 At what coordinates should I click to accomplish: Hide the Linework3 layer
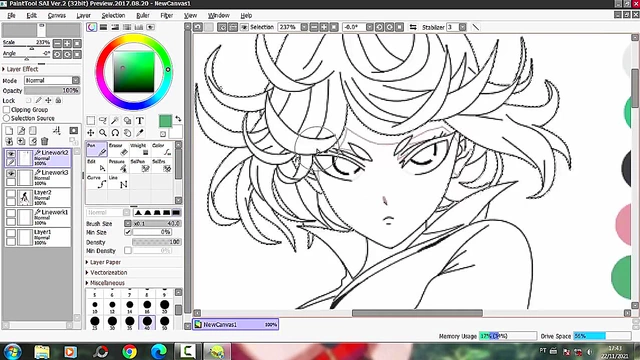coord(11,173)
